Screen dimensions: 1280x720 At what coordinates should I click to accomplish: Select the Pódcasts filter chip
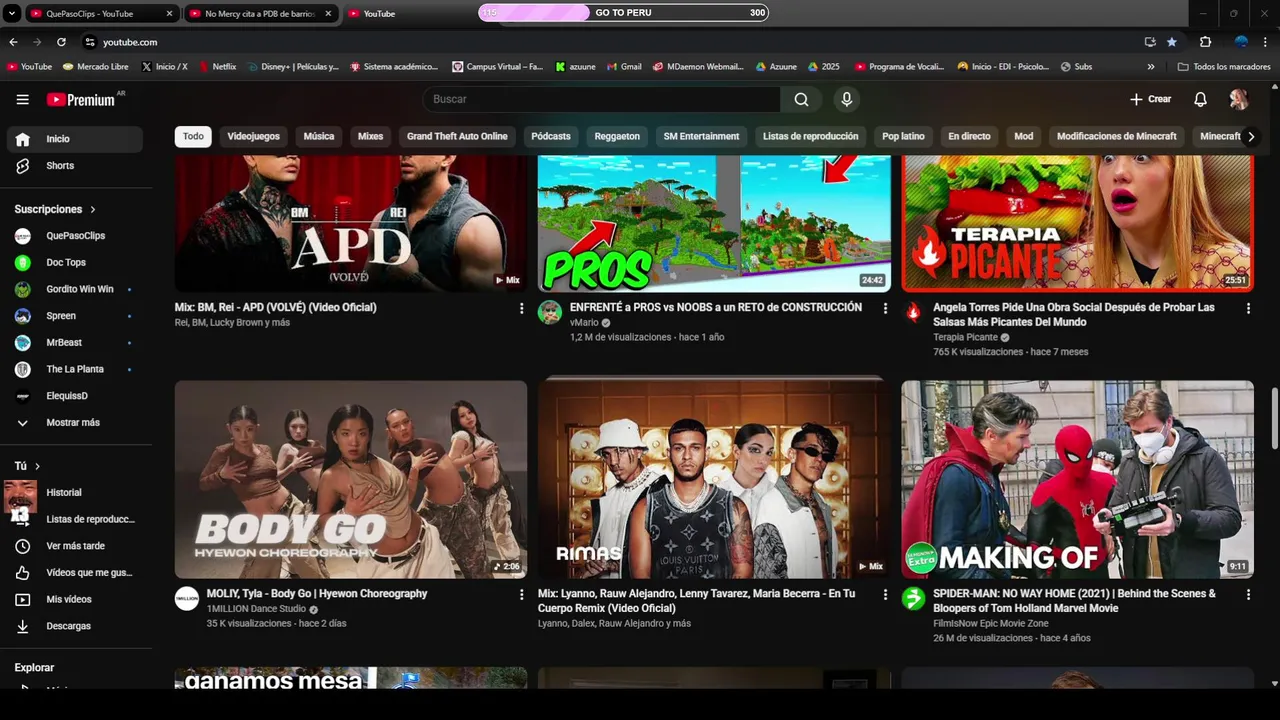click(x=551, y=136)
